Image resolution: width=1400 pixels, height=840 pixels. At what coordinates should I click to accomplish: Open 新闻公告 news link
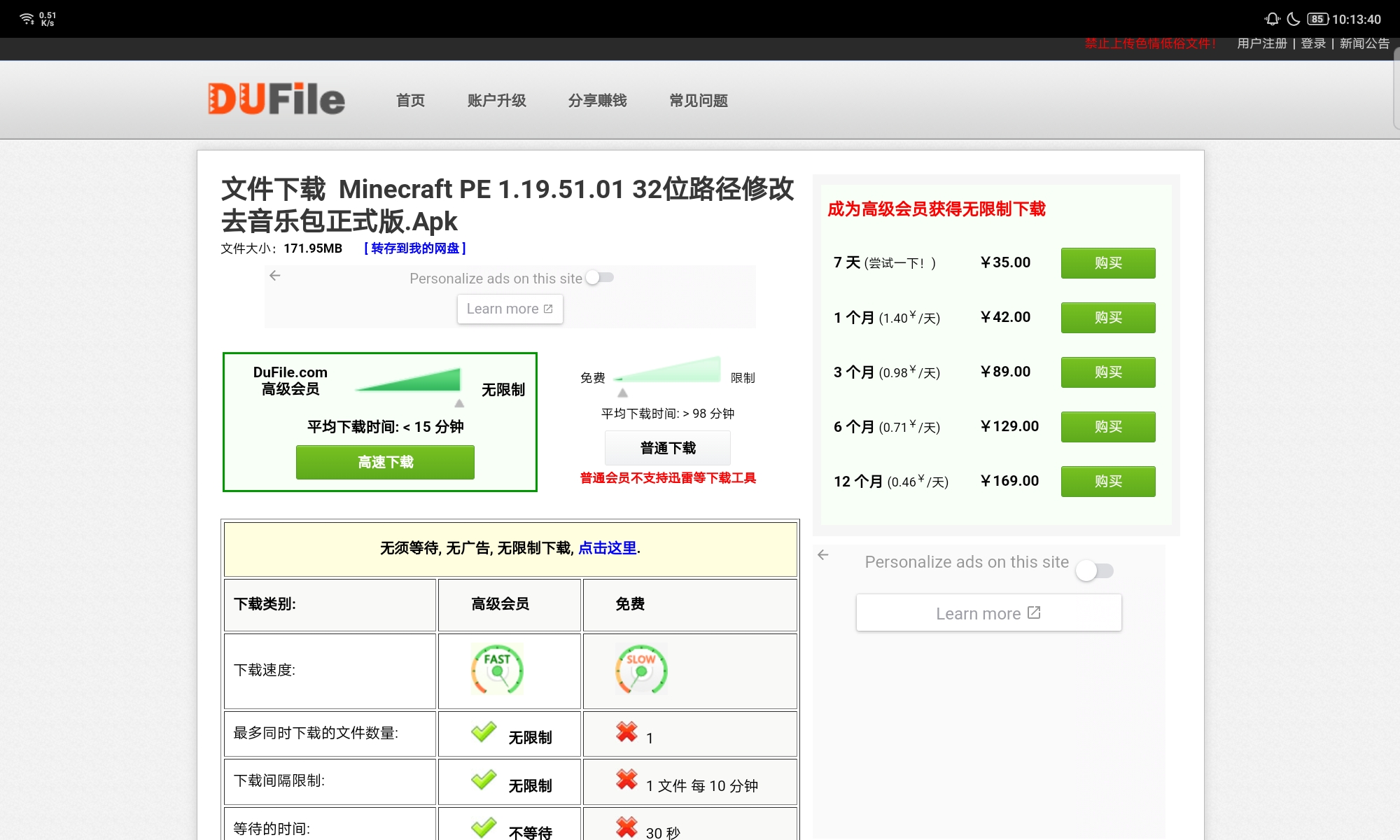(1364, 43)
